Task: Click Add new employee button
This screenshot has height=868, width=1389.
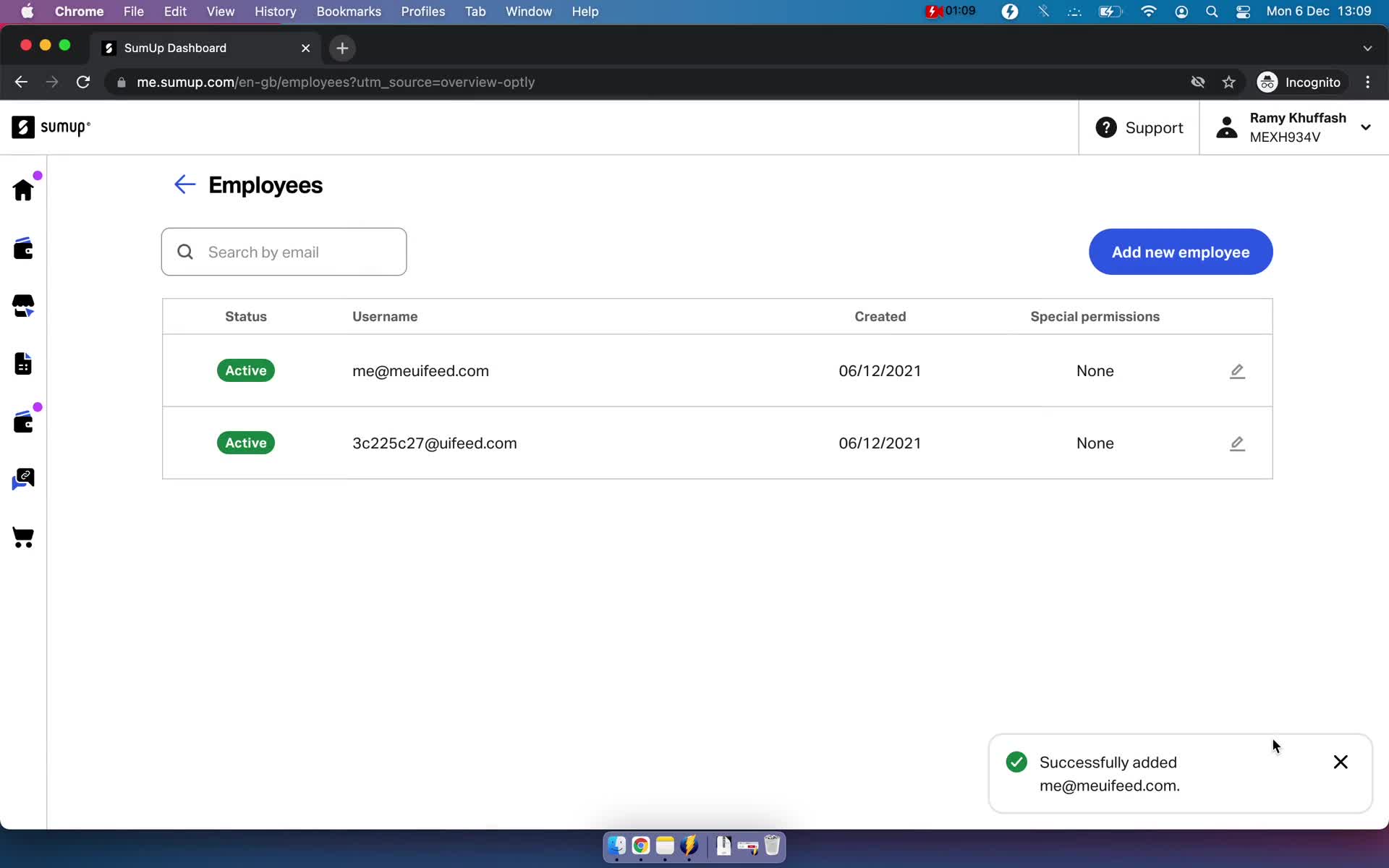Action: coord(1181,252)
